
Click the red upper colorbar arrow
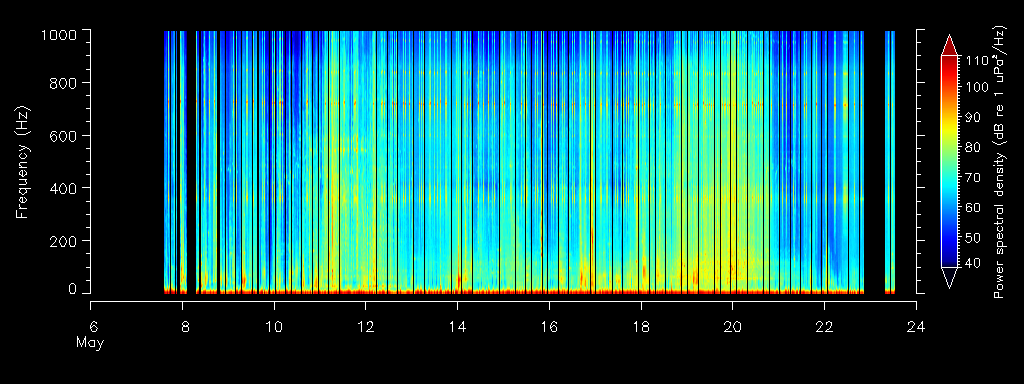(949, 45)
